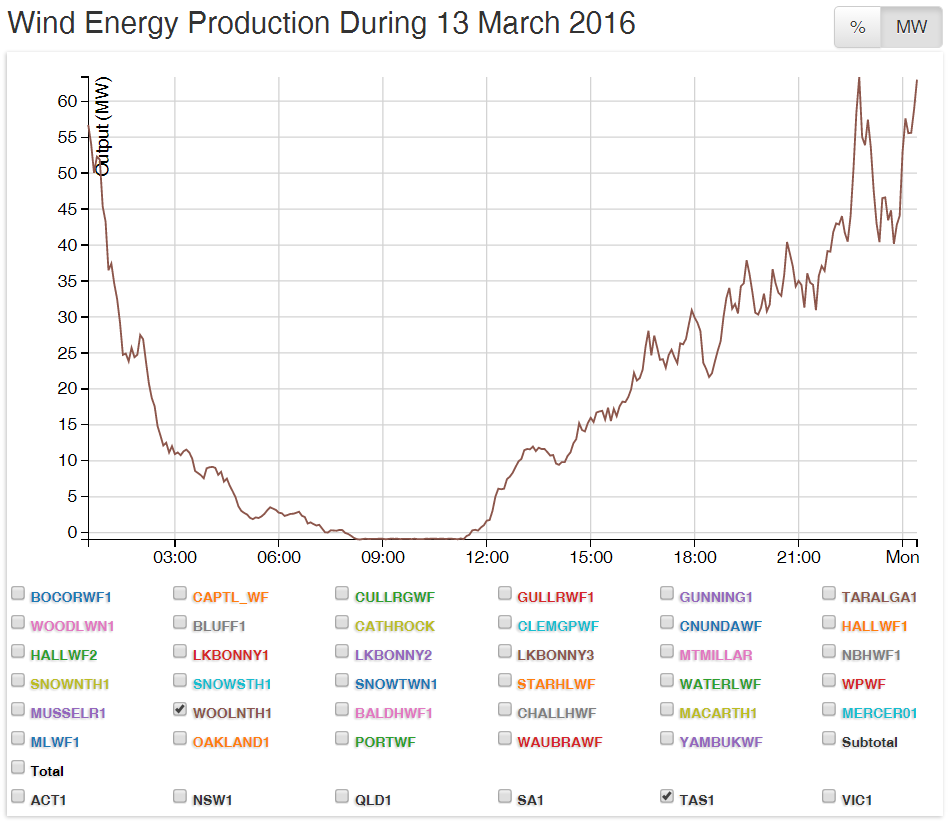
Task: Click the GULLRWF1 label
Action: click(555, 598)
